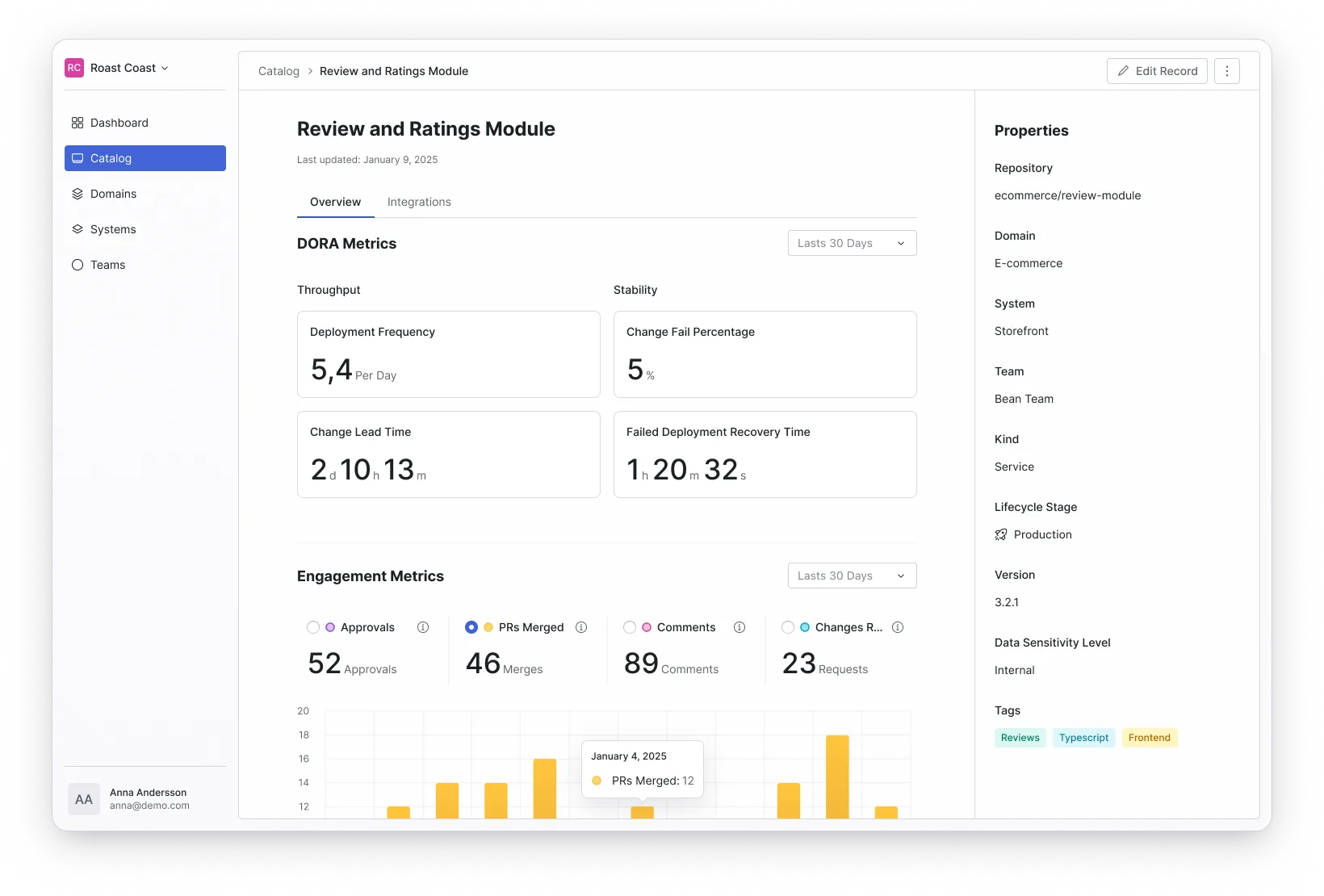The width and height of the screenshot is (1324, 896).
Task: Click the Typescript tag
Action: coord(1083,738)
